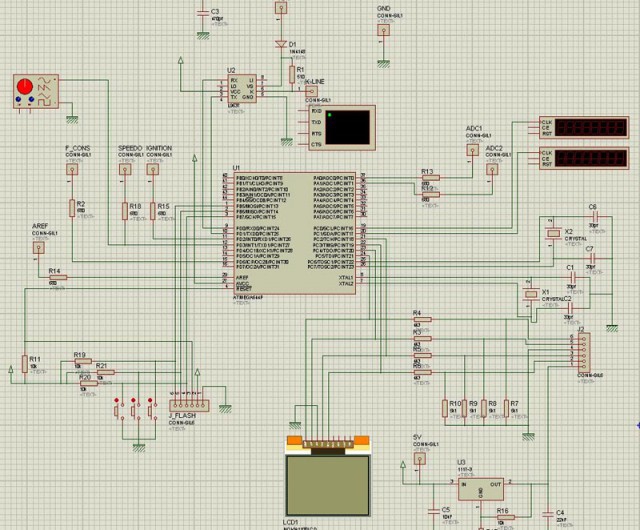Select resistor R16
Viewport: 640px width, 530px height.
[x=505, y=517]
